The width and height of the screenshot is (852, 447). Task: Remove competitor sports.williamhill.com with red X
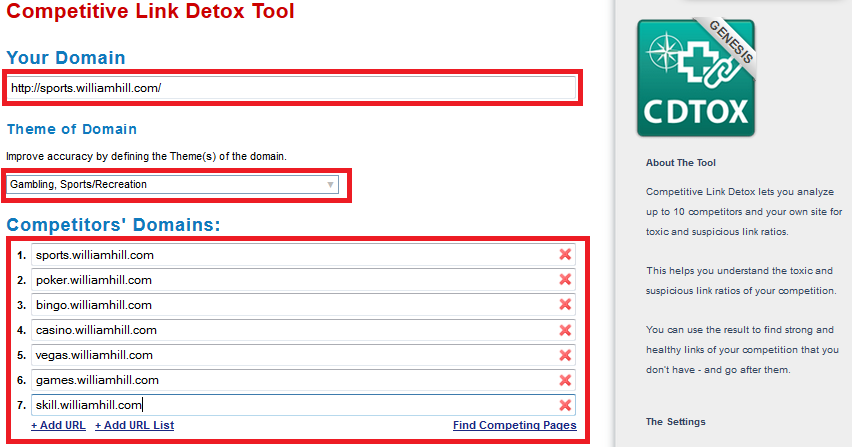pos(565,254)
